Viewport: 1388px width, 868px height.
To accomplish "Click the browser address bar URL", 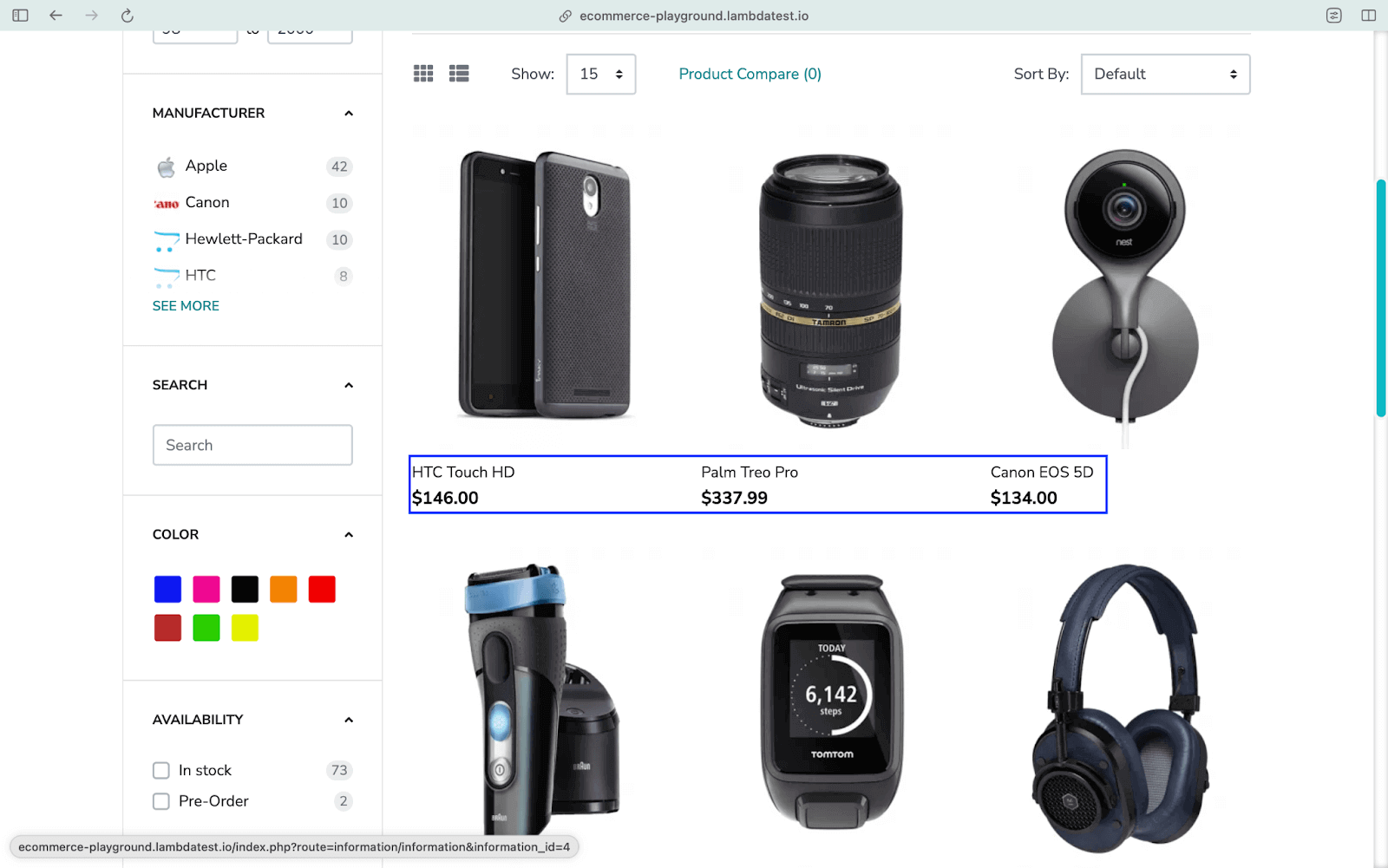I will (694, 16).
